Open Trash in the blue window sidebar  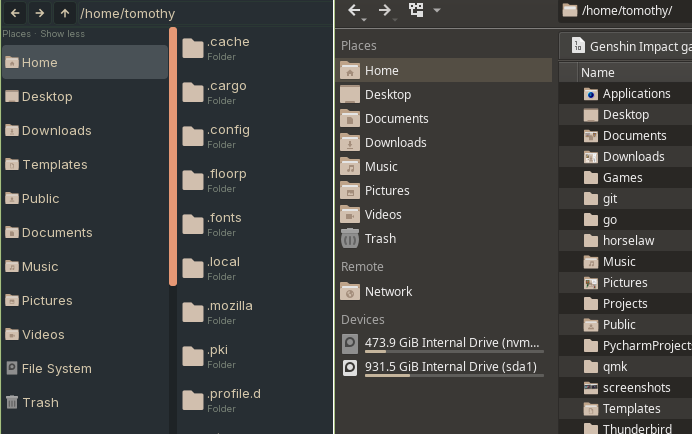click(85, 403)
